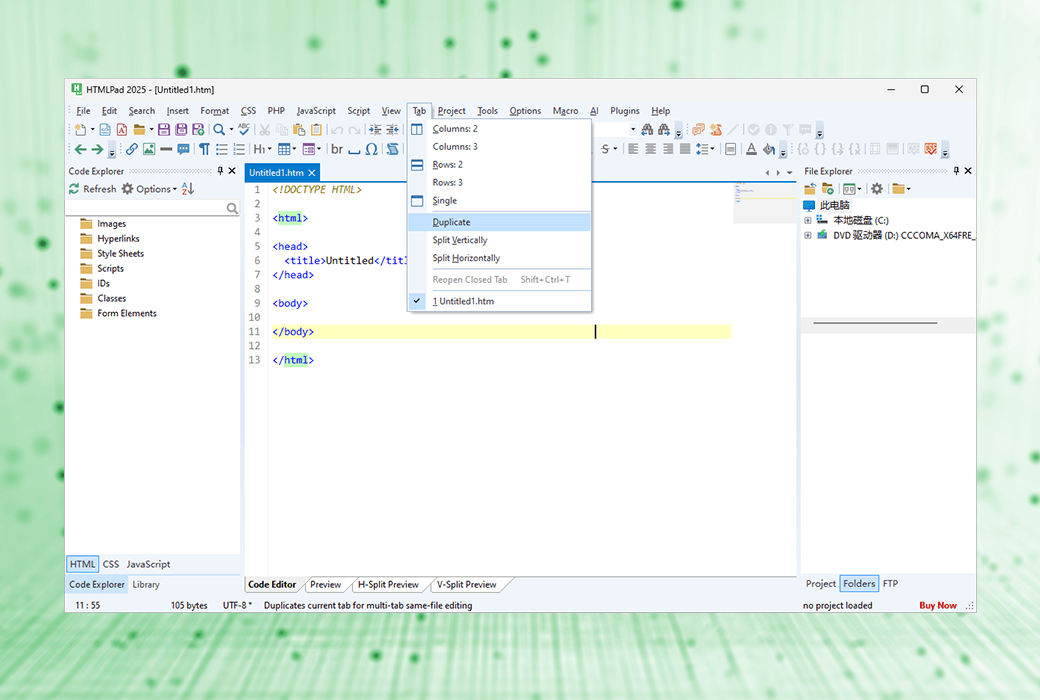The width and height of the screenshot is (1040, 700).
Task: Toggle Code Explorer pin icon
Action: point(220,171)
